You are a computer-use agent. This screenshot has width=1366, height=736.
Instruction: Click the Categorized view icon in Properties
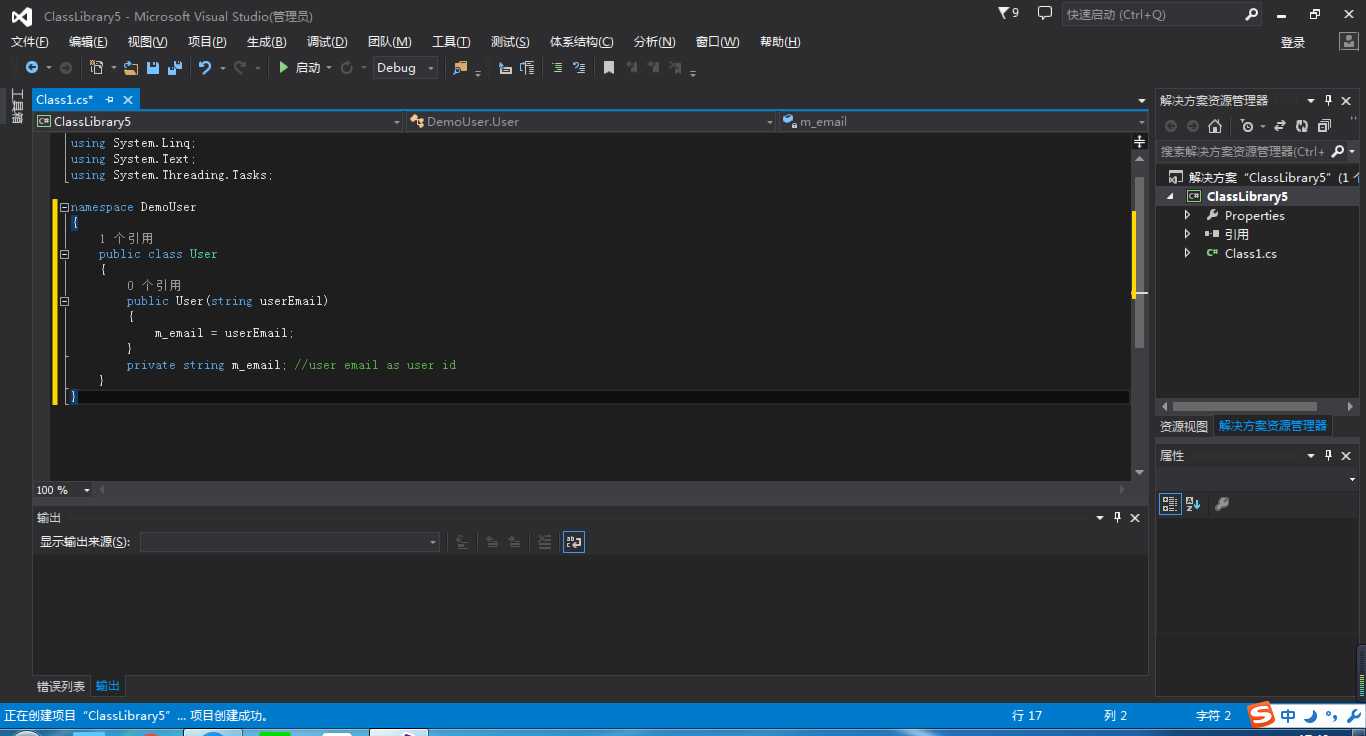[1169, 504]
